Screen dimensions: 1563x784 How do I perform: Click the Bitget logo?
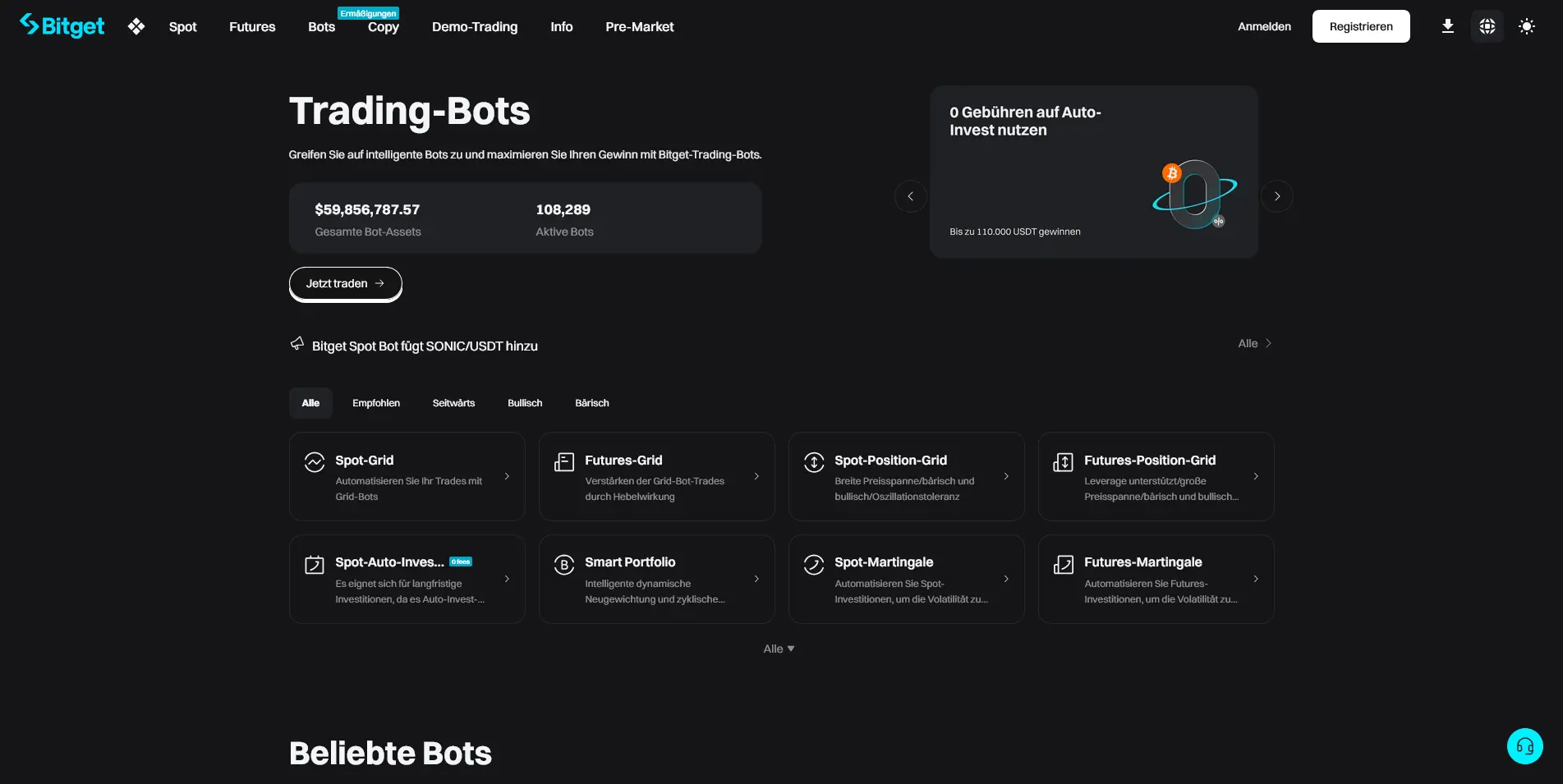[x=62, y=26]
